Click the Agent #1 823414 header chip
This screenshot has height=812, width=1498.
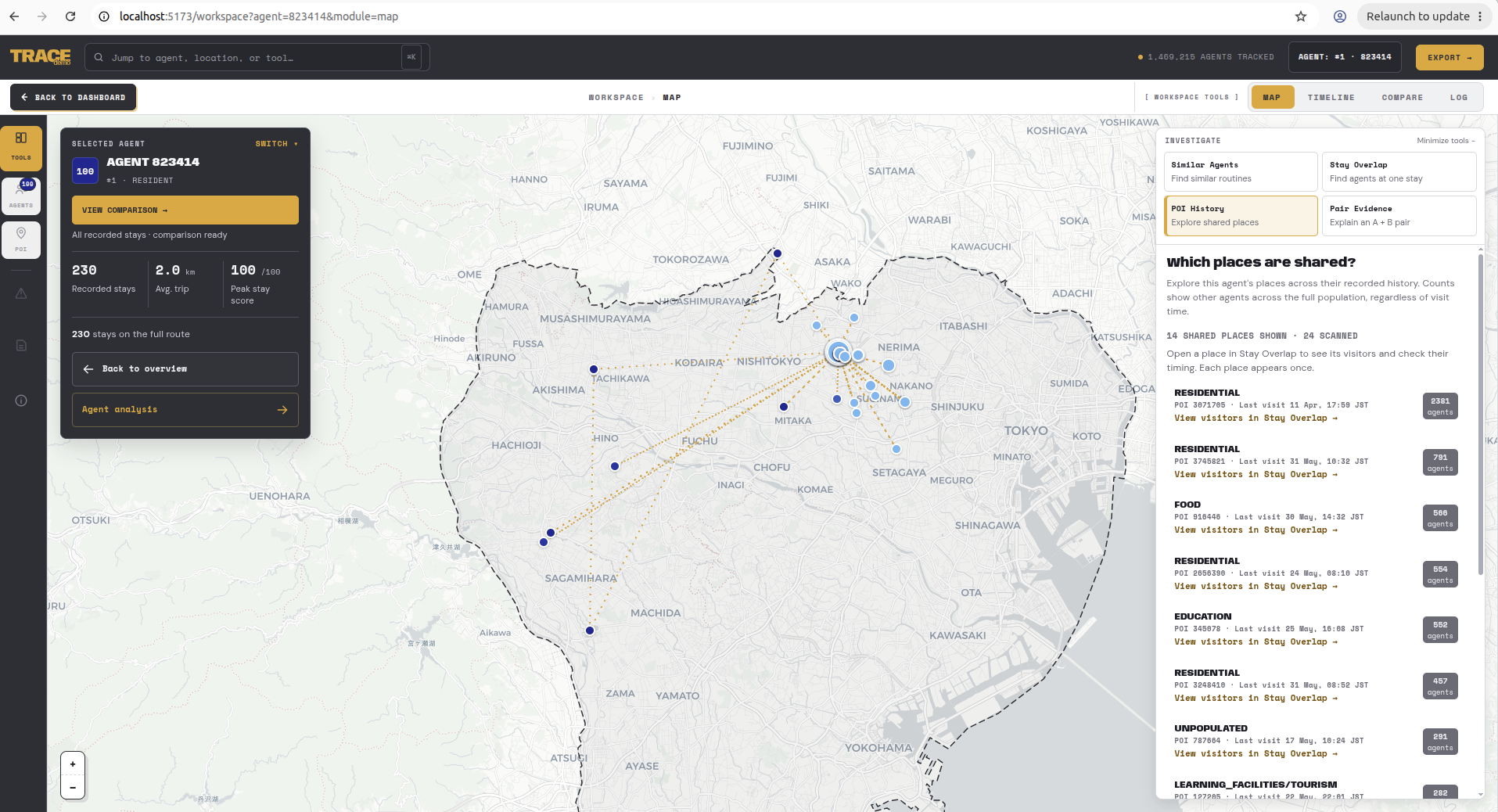[1344, 57]
